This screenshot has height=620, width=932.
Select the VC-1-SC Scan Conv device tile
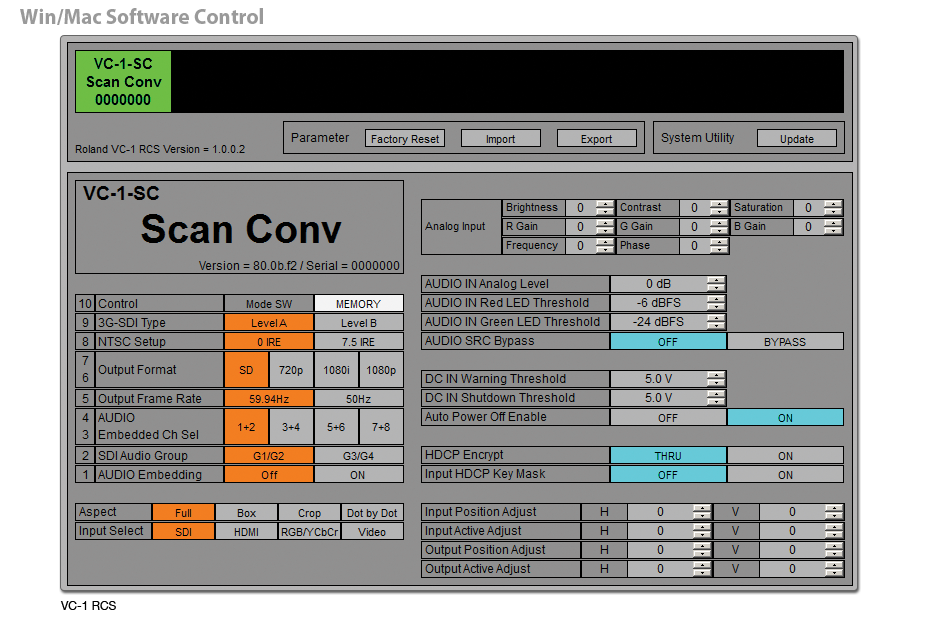click(x=123, y=81)
